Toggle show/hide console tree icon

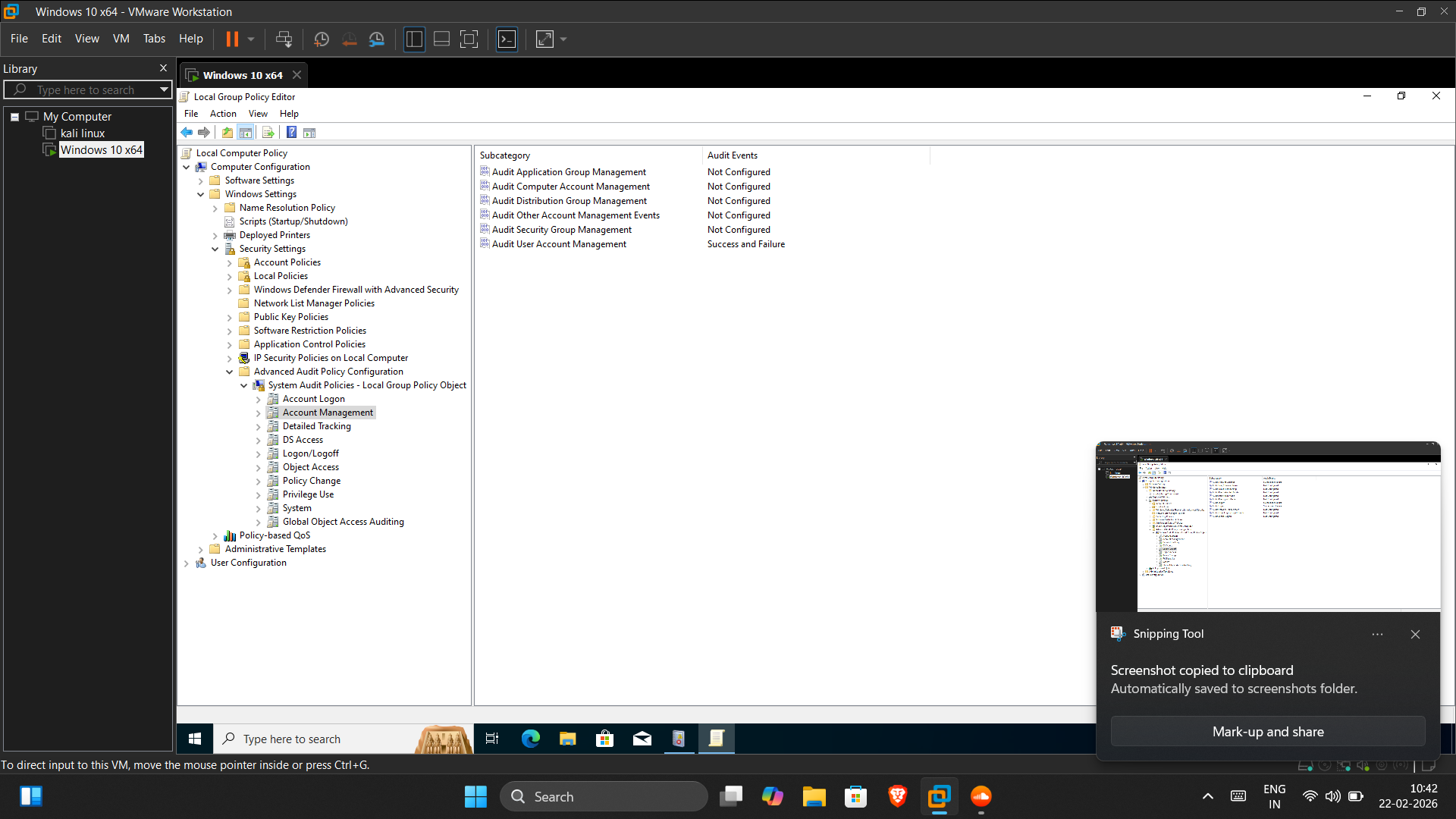click(246, 133)
